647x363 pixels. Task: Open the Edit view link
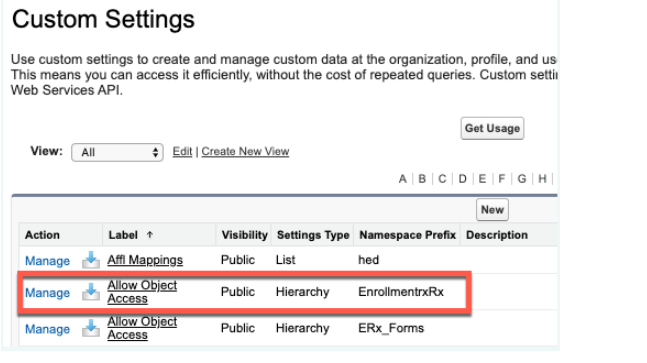click(x=182, y=151)
